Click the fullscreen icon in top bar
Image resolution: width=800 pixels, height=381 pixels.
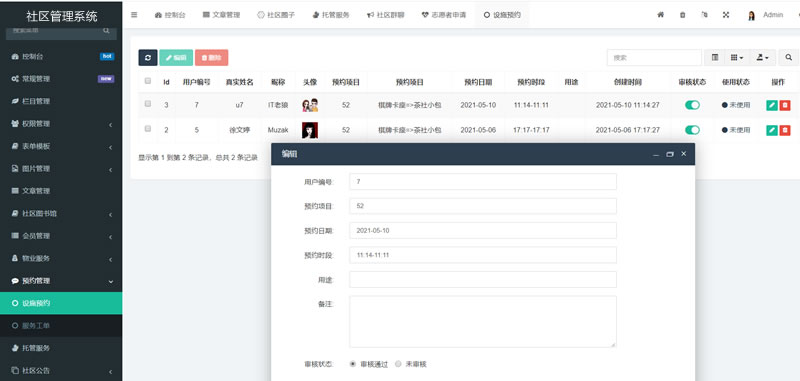coord(726,15)
